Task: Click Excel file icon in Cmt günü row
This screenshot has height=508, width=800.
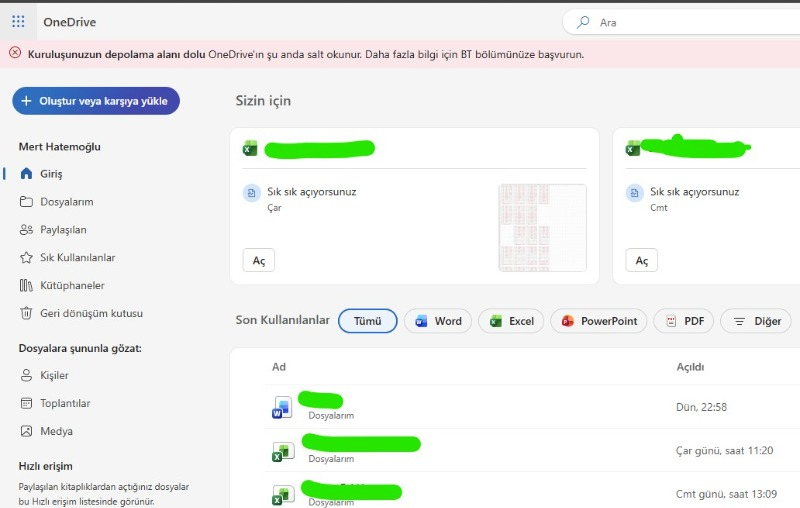Action: point(283,495)
